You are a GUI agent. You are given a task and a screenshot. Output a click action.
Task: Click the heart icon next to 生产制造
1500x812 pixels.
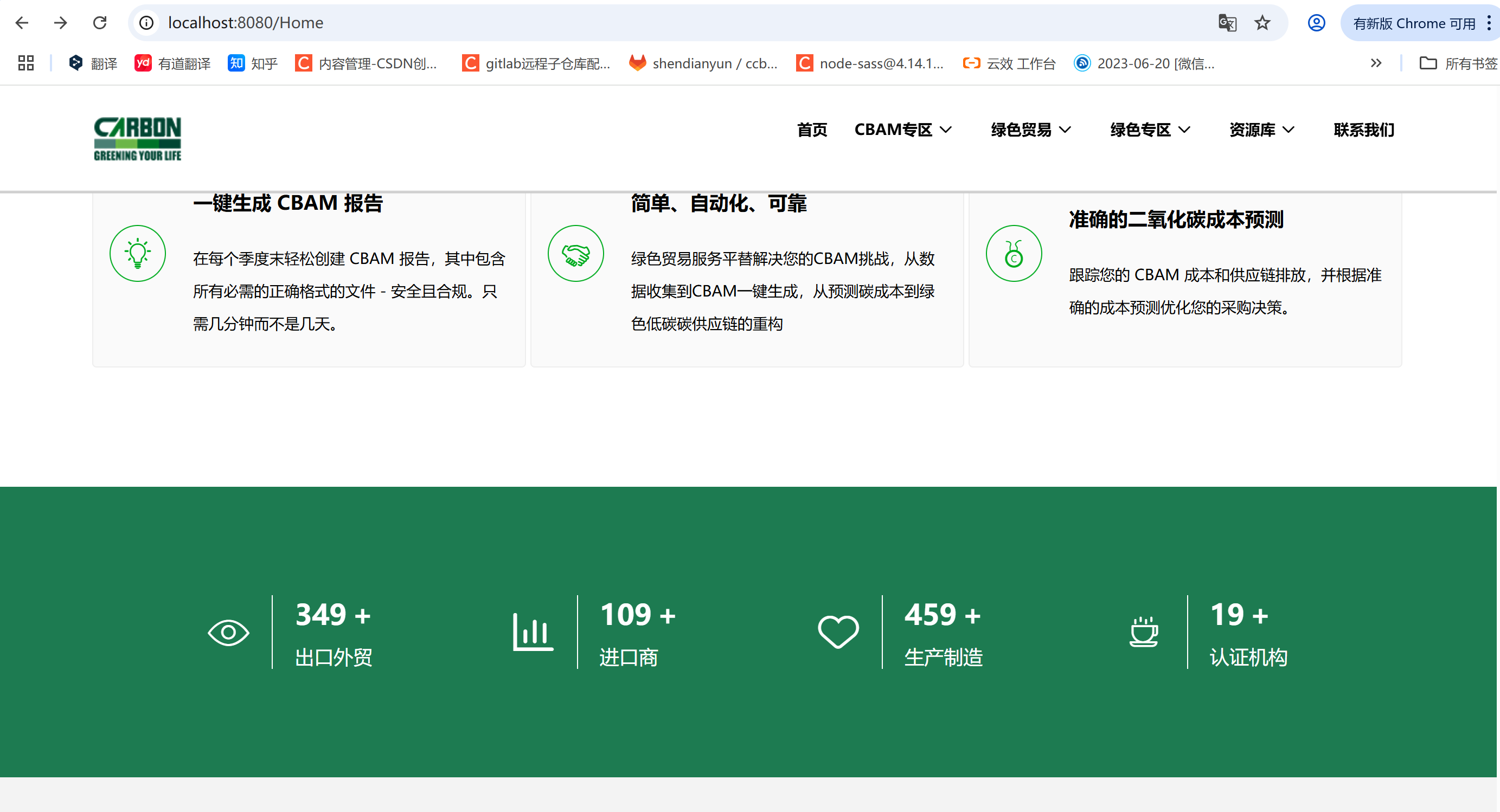(838, 632)
